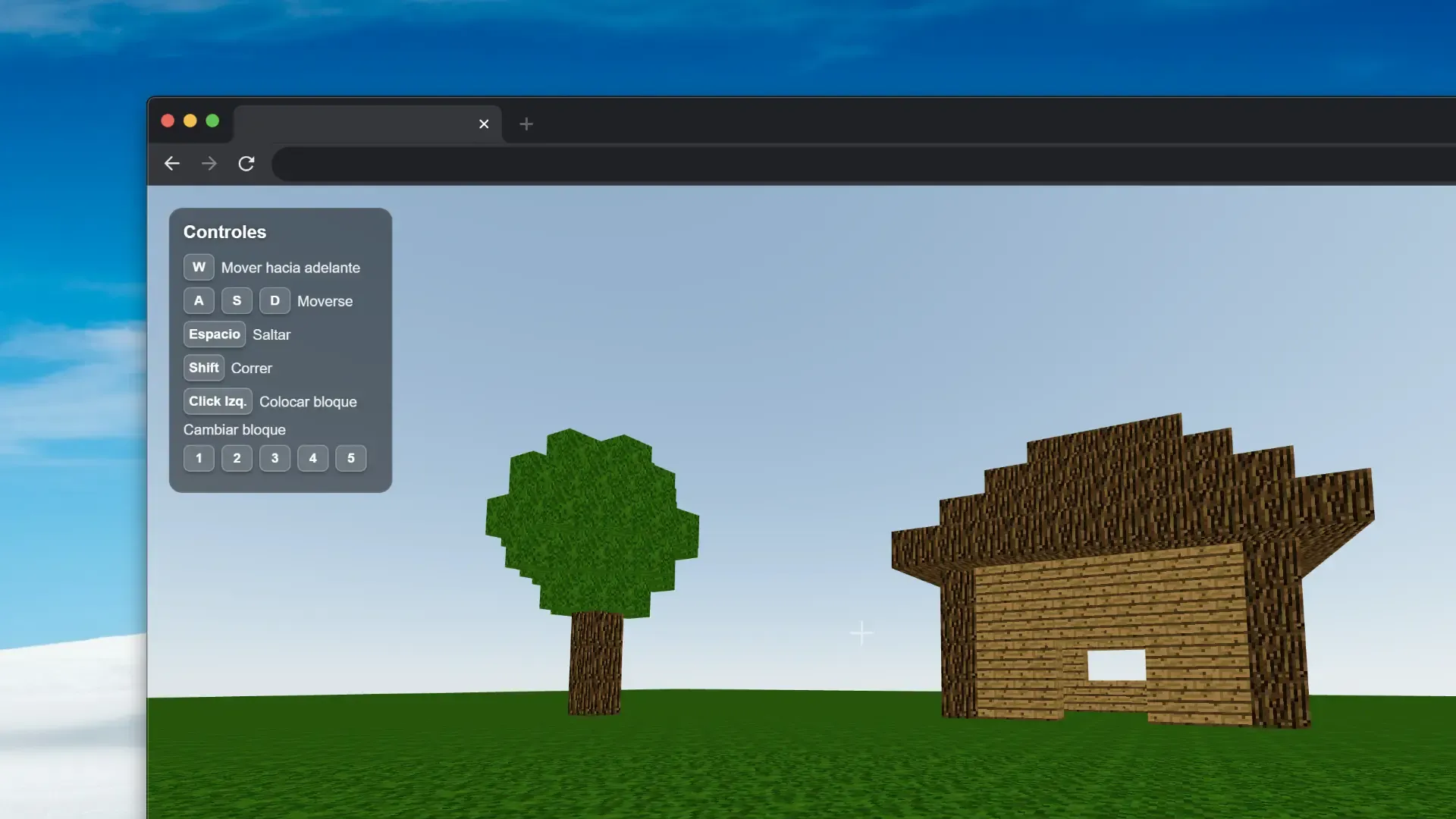Select the active browser tab
The image size is (1456, 819).
[368, 124]
